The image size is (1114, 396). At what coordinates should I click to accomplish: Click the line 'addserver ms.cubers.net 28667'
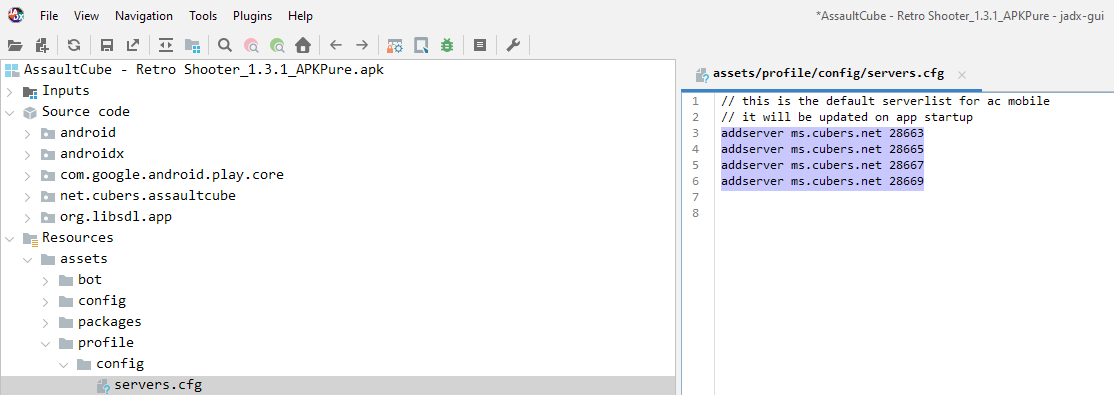click(822, 166)
